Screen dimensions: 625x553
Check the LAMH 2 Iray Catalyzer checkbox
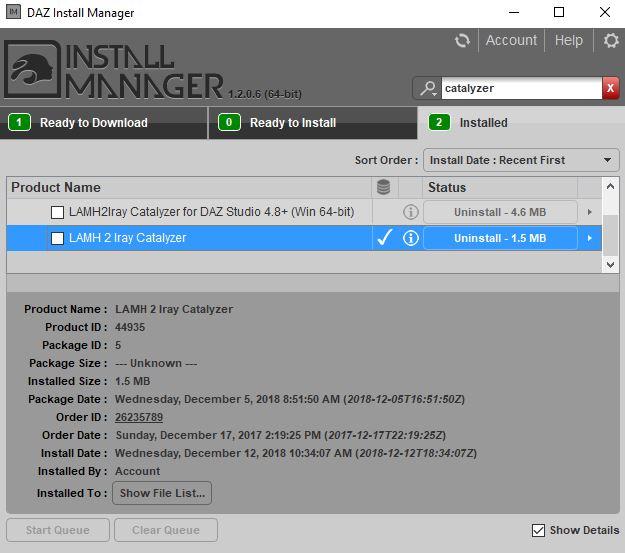coord(57,238)
